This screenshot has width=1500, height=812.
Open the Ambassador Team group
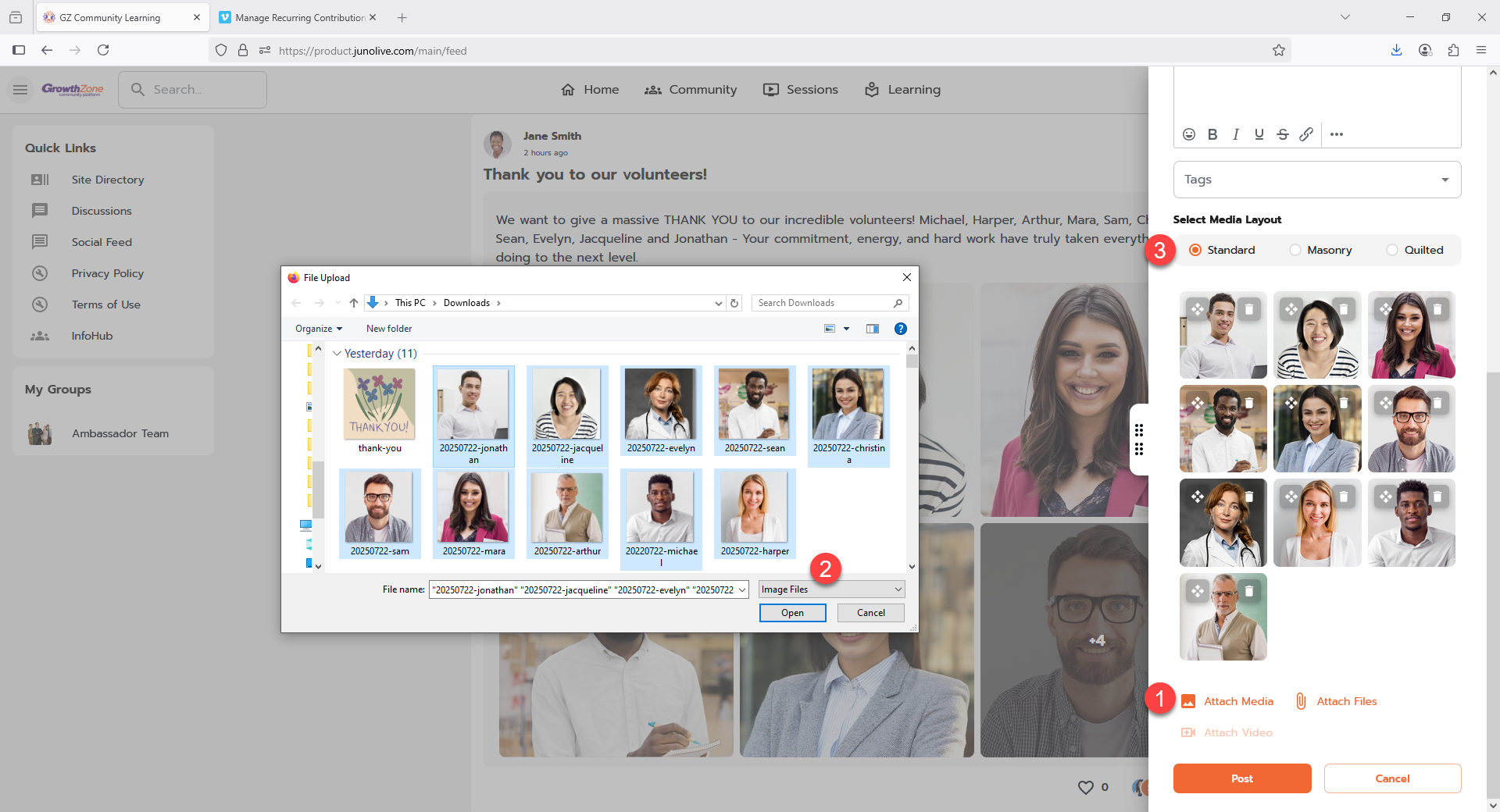pos(120,433)
